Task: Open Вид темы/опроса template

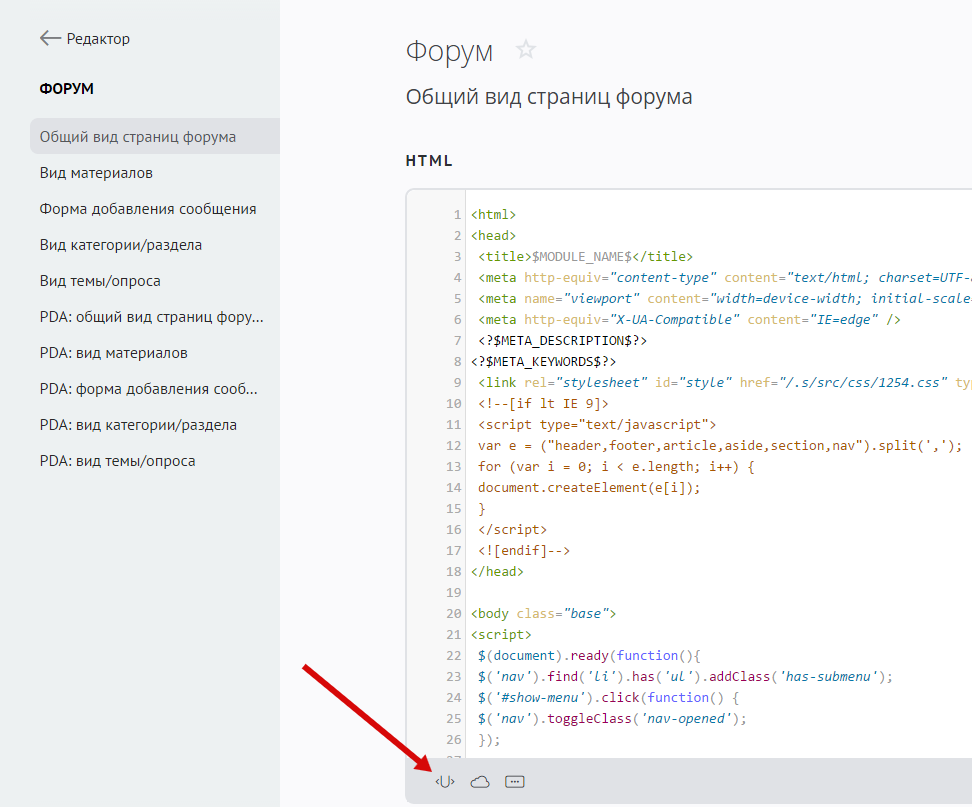Action: (100, 281)
